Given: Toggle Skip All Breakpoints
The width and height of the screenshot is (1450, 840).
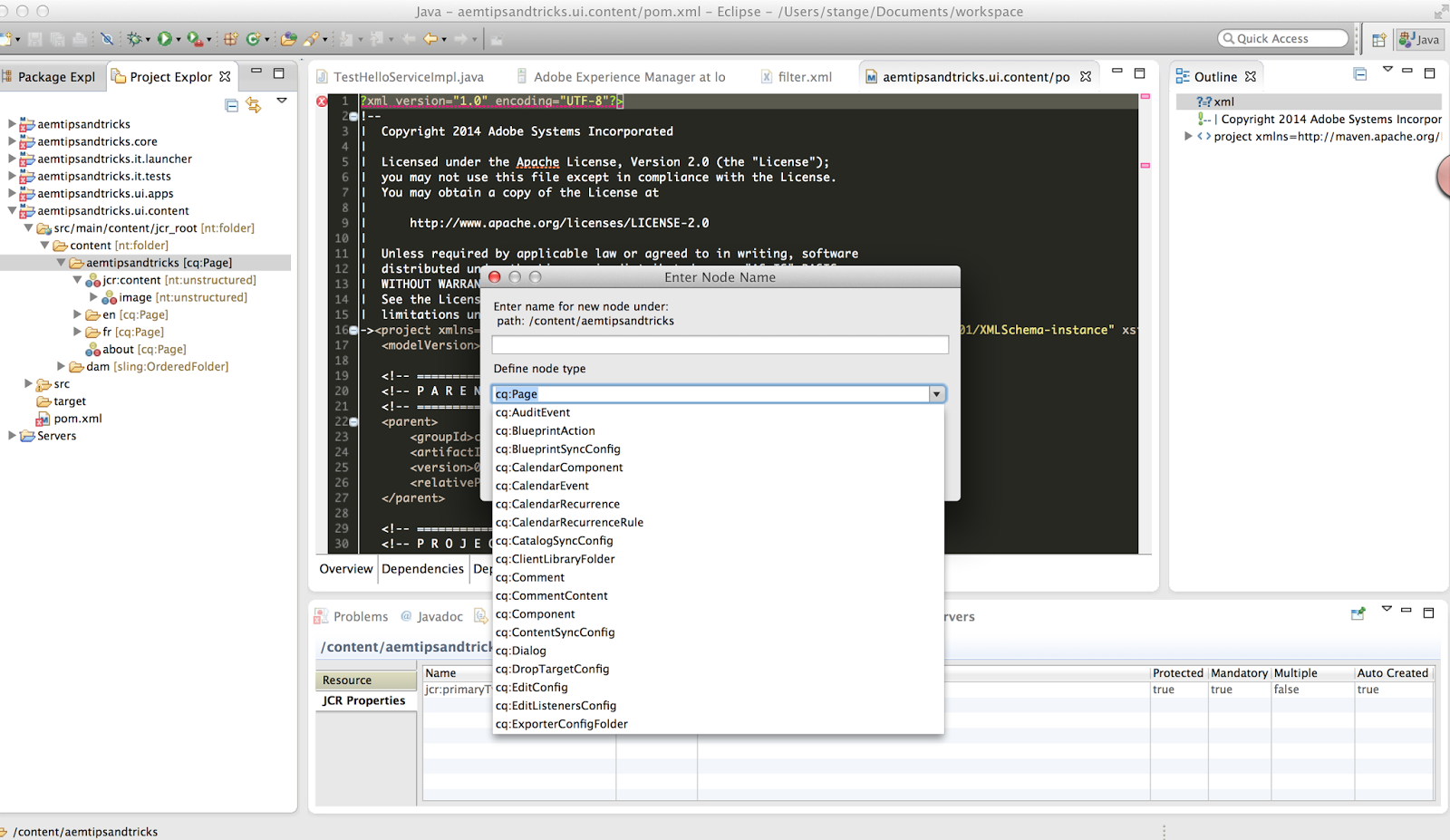Looking at the screenshot, I should (x=107, y=39).
